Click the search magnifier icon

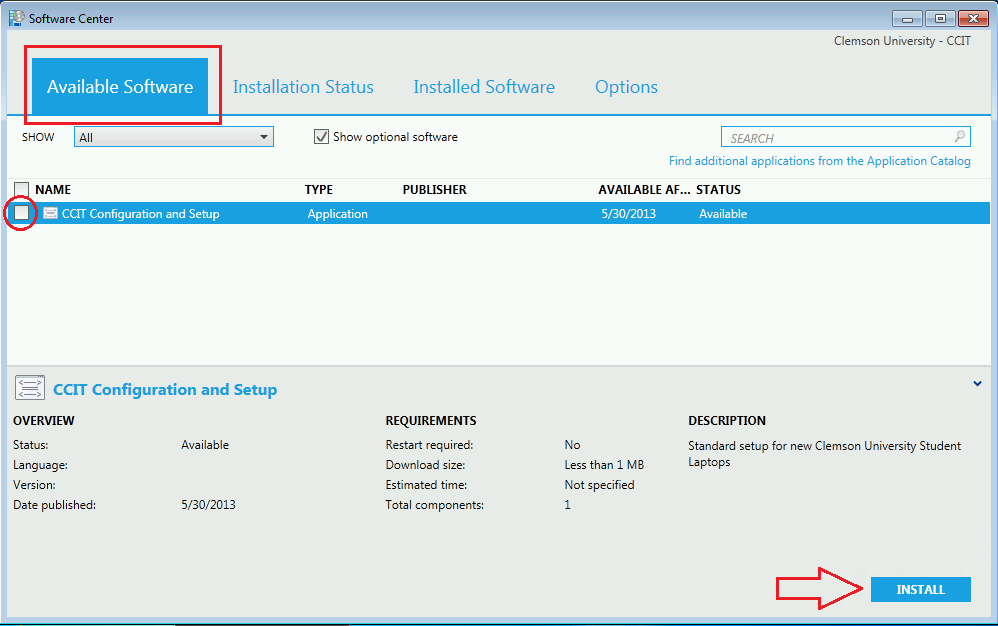point(960,136)
